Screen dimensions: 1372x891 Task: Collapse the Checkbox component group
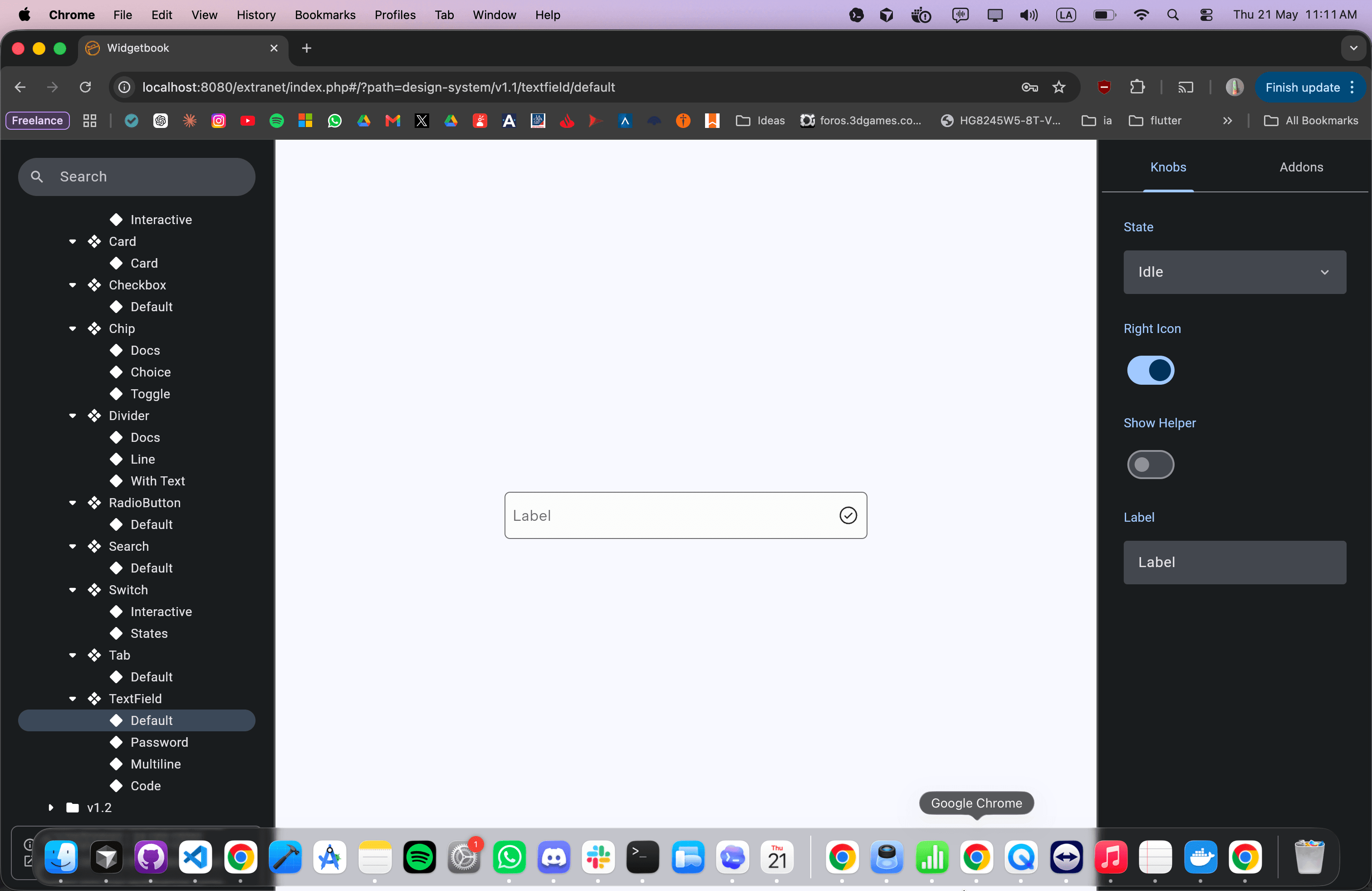tap(73, 285)
